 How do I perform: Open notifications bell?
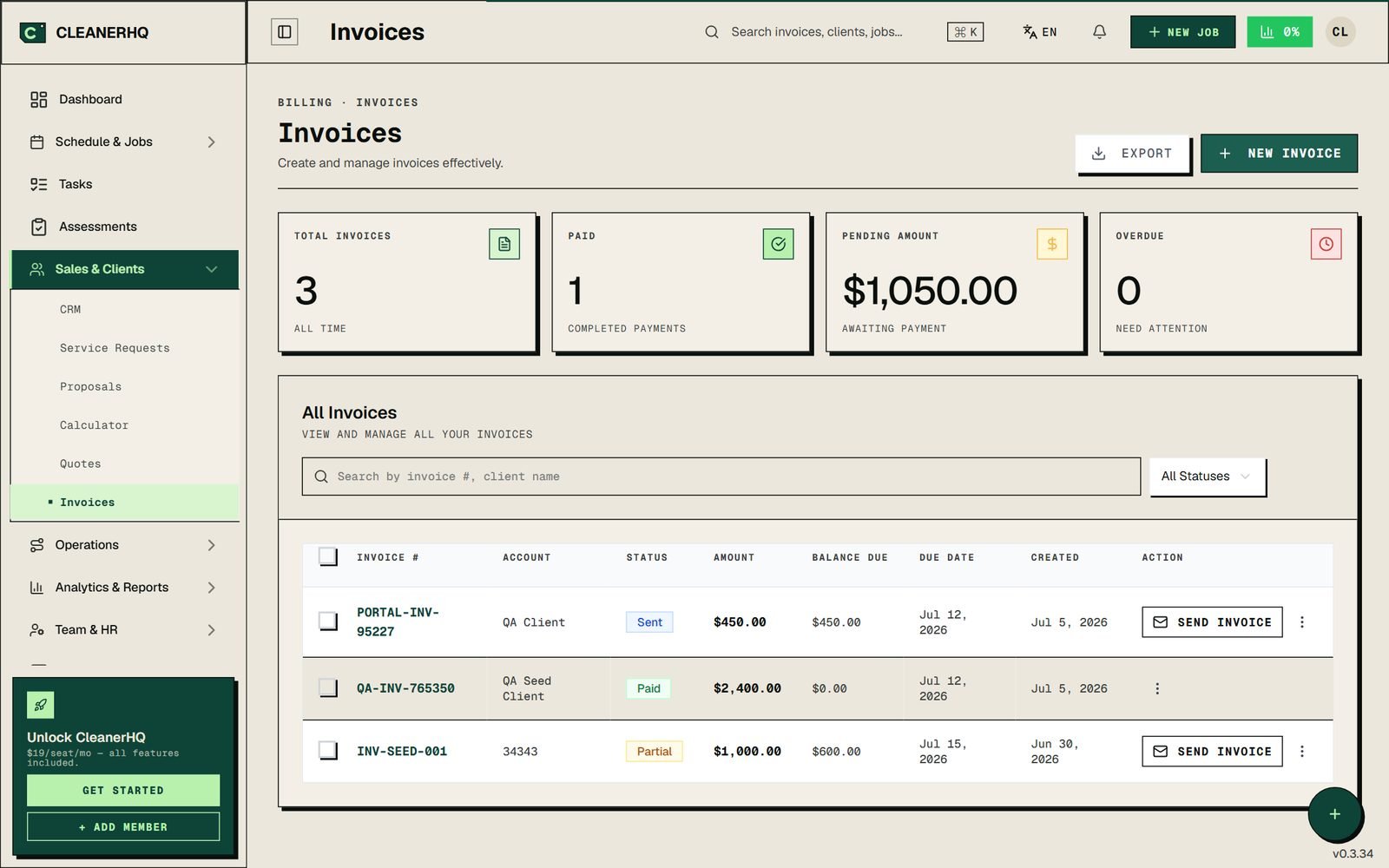pos(1099,32)
